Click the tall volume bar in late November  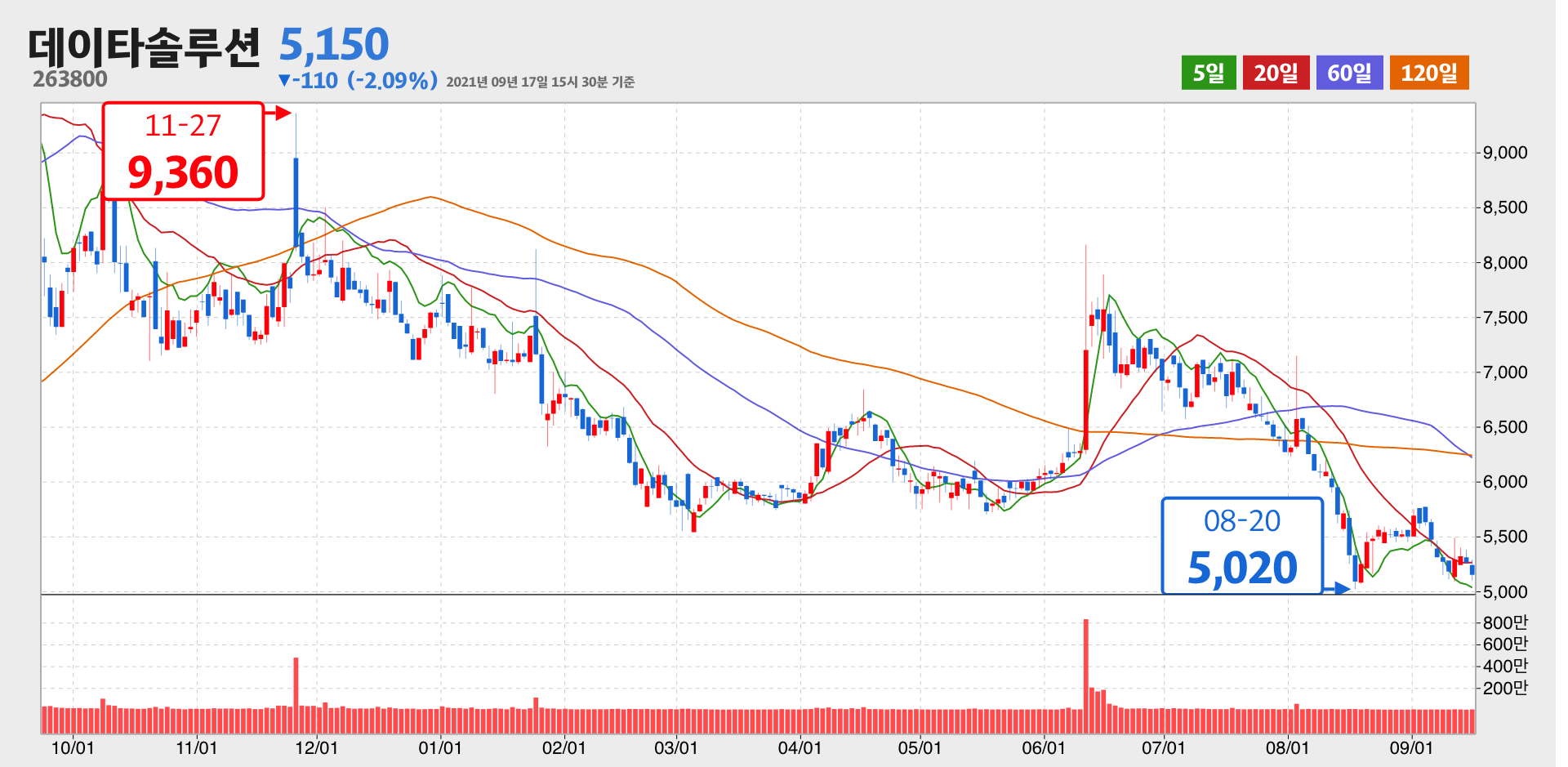click(x=296, y=695)
